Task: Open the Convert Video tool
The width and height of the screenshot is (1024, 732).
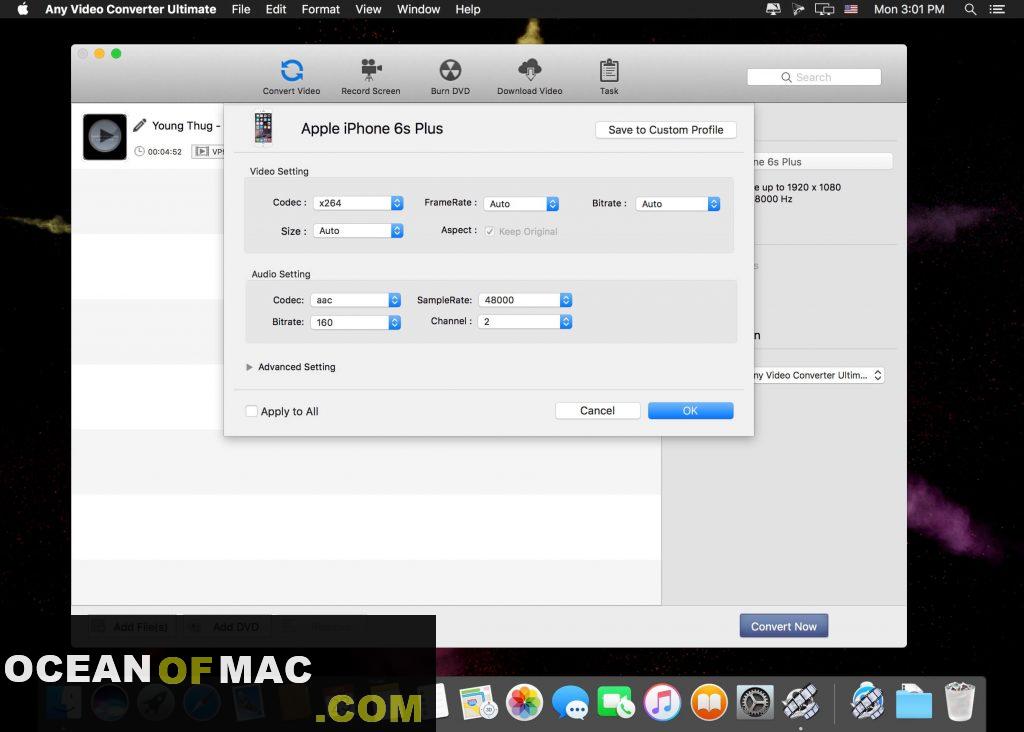Action: (291, 77)
